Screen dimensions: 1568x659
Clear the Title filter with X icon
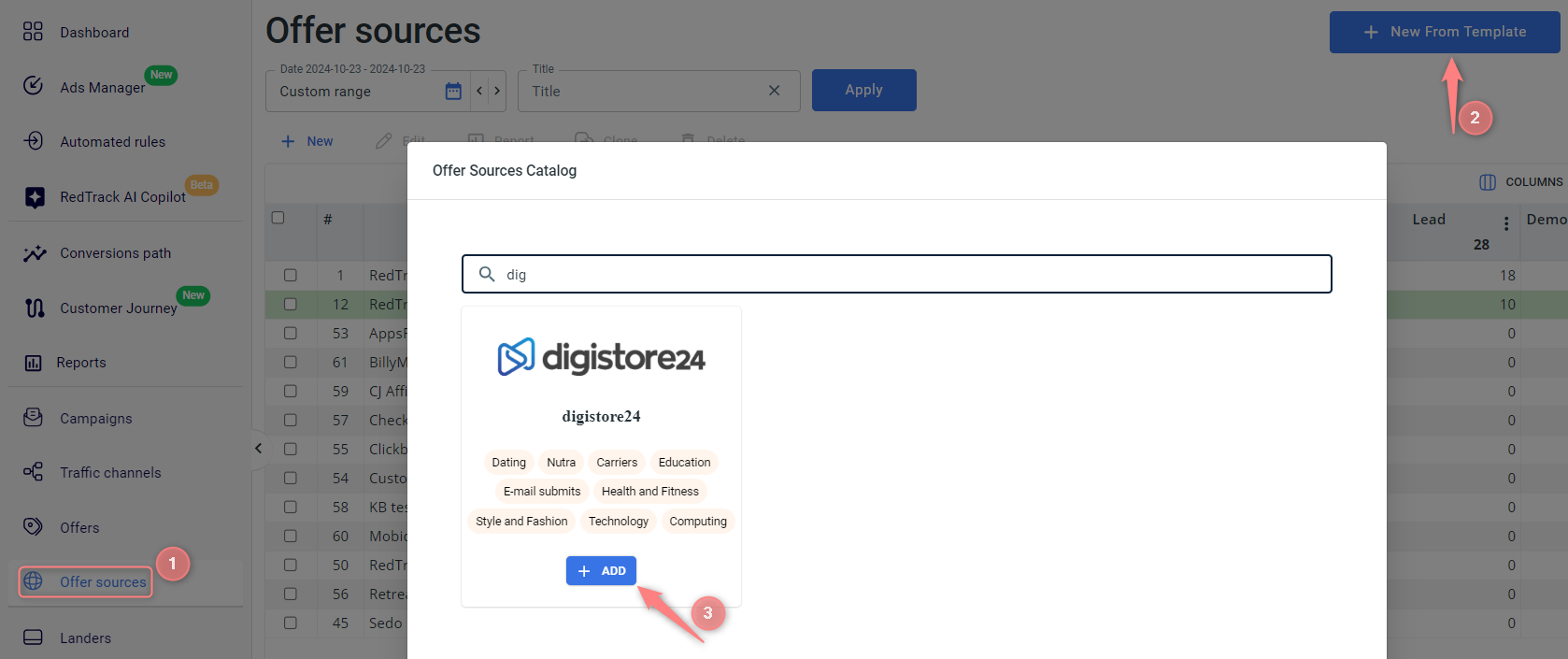point(774,91)
